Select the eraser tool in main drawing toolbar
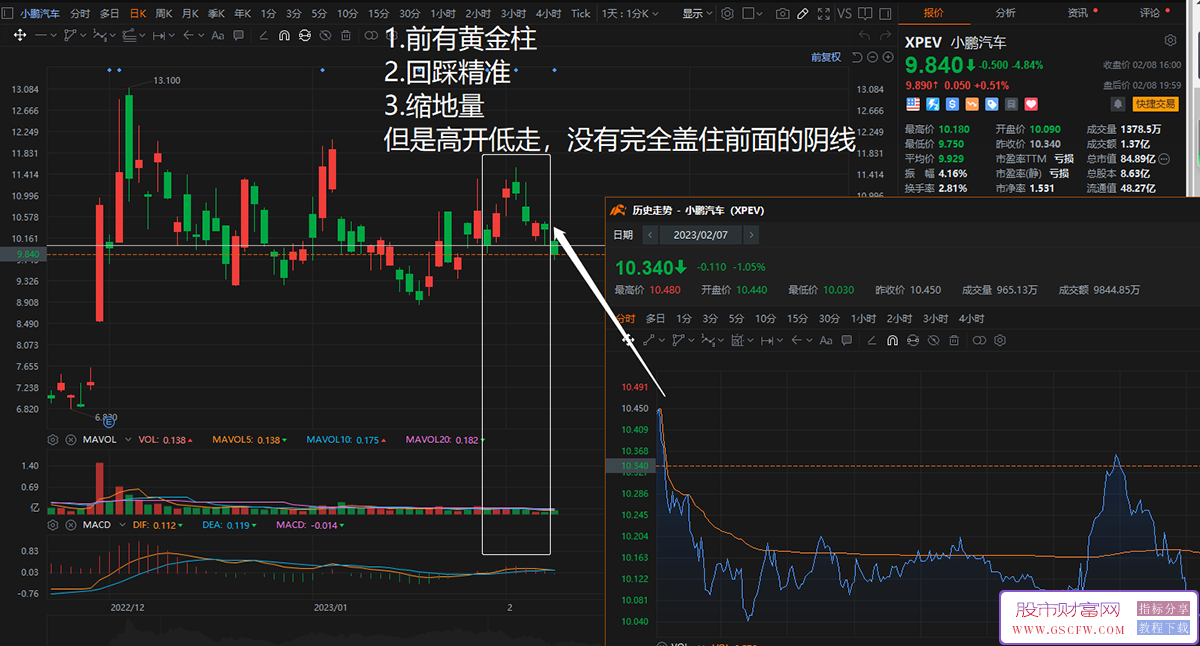The width and height of the screenshot is (1200, 646). click(x=263, y=35)
